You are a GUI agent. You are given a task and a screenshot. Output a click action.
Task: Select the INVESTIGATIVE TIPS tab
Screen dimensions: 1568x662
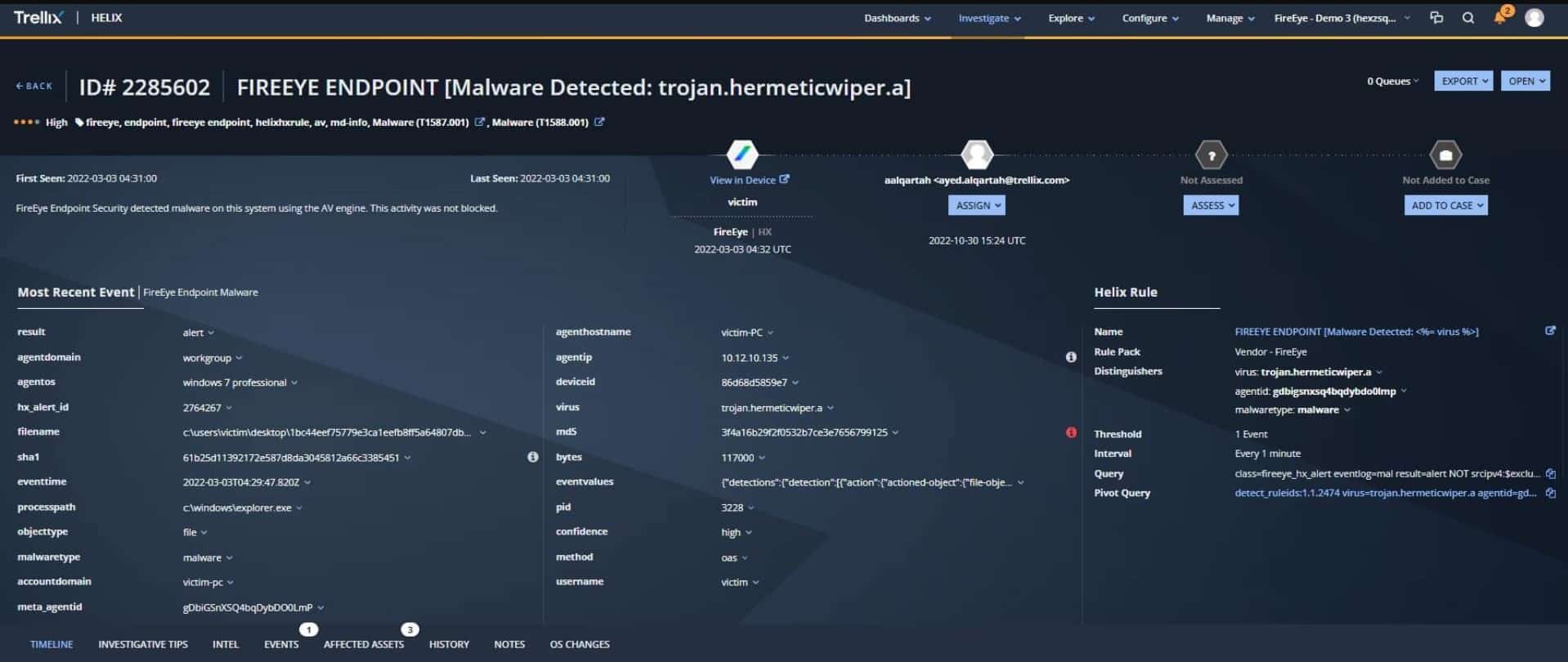point(143,644)
